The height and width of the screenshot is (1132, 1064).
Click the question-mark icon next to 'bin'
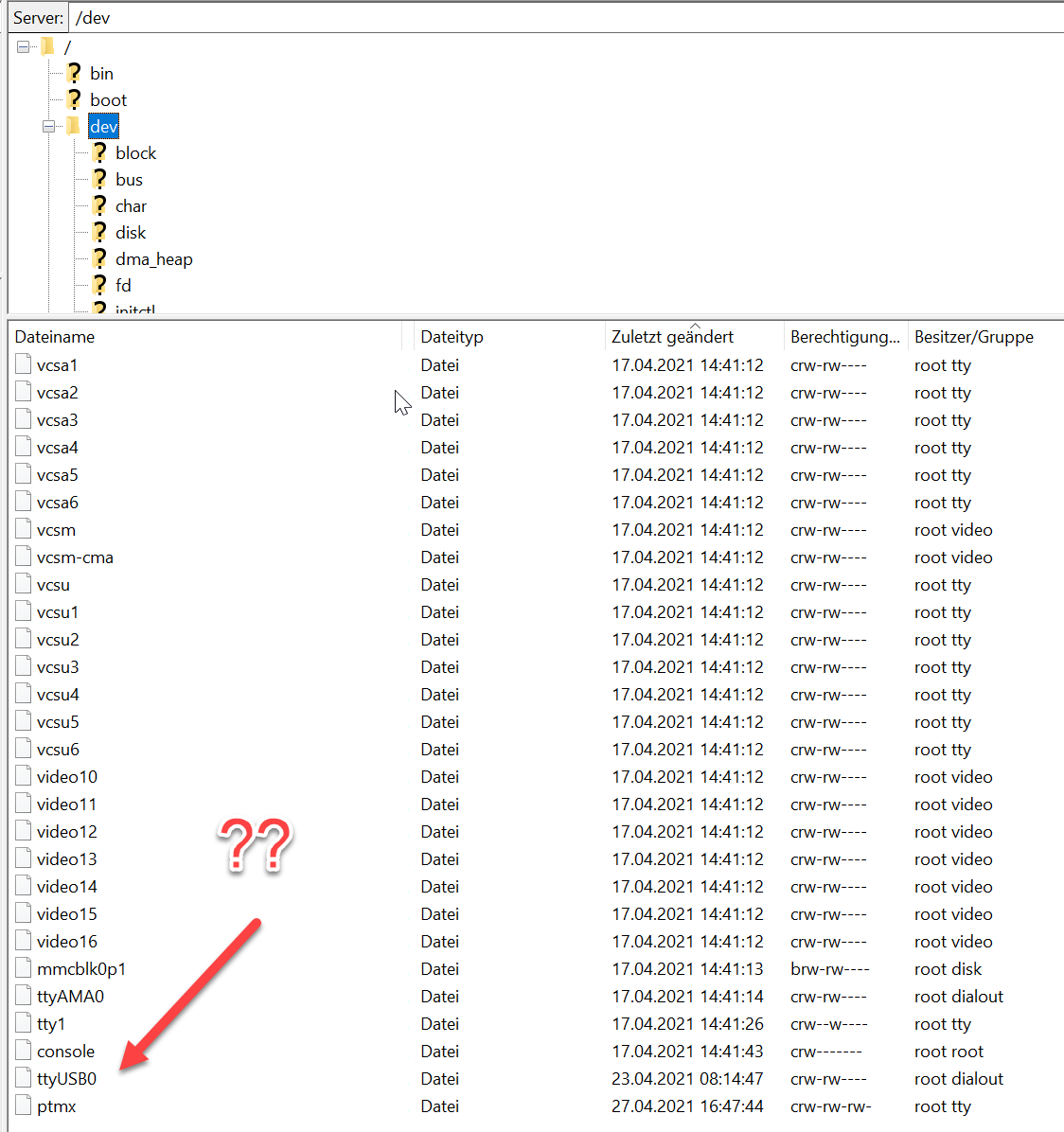pos(74,73)
